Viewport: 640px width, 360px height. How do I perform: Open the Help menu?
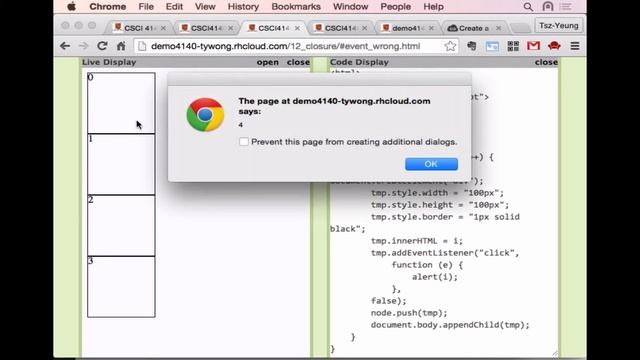tap(433, 7)
